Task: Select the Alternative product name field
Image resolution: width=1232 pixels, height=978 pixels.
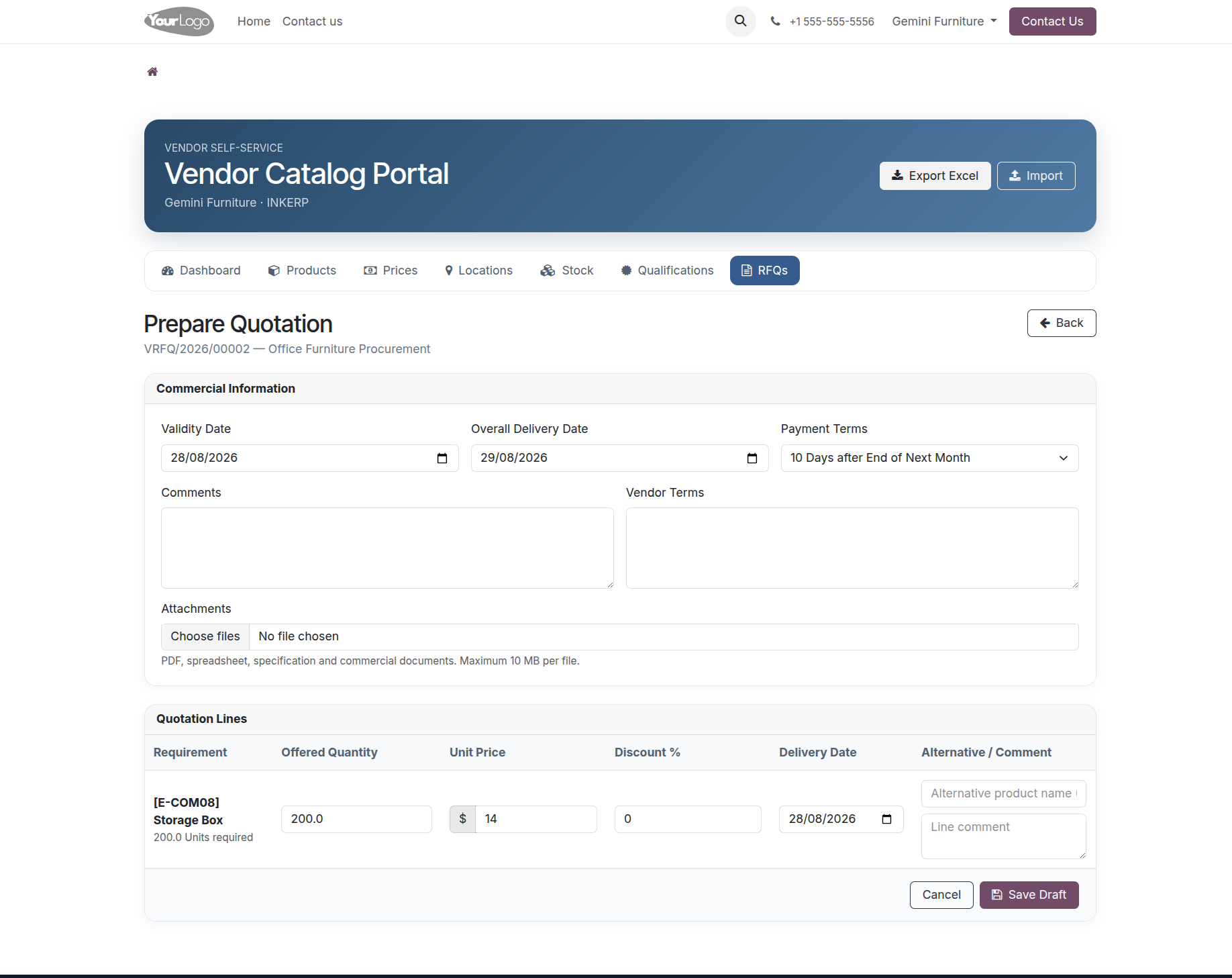Action: [x=1003, y=793]
